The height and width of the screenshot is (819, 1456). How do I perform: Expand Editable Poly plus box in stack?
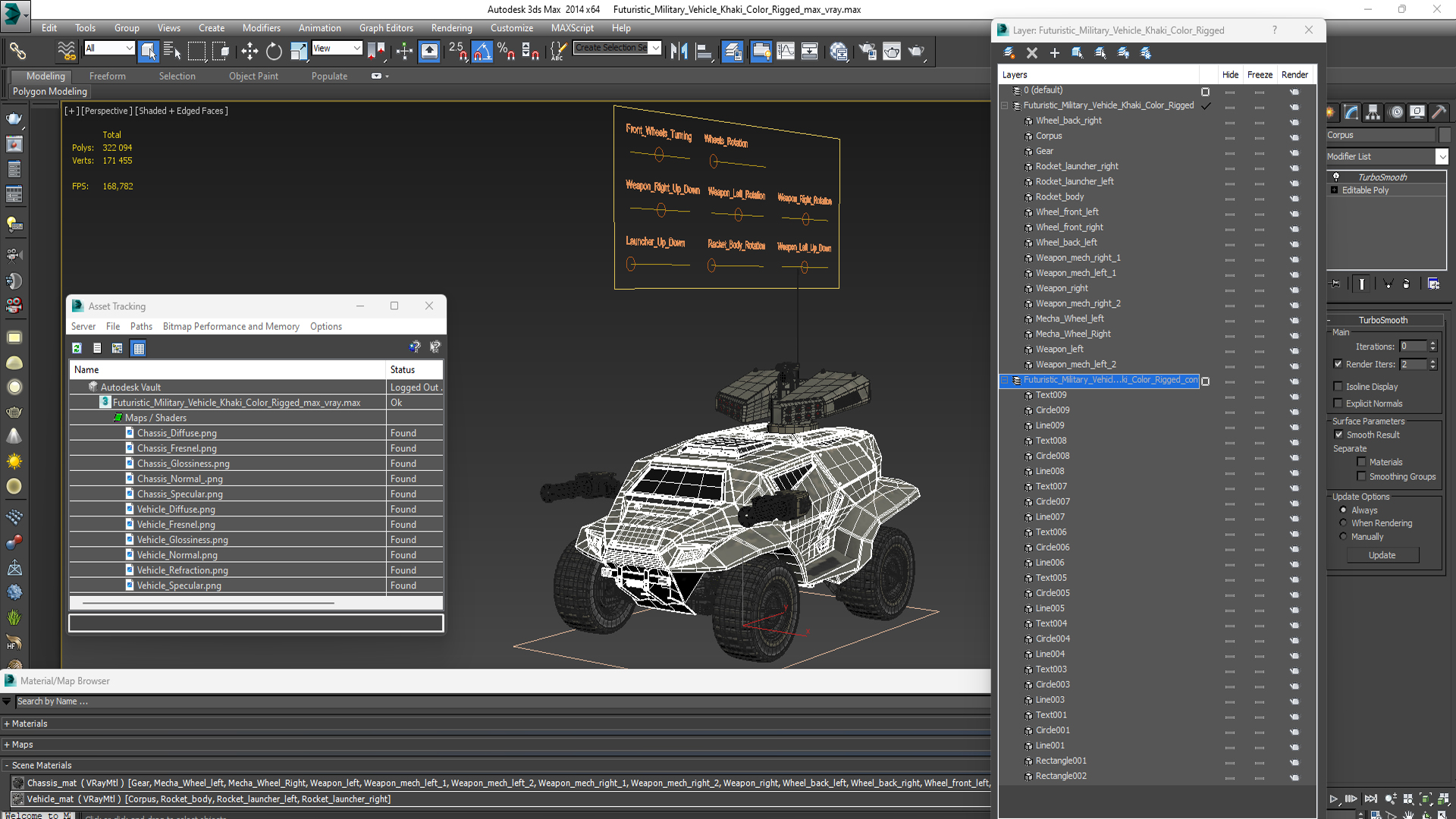pyautogui.click(x=1334, y=190)
